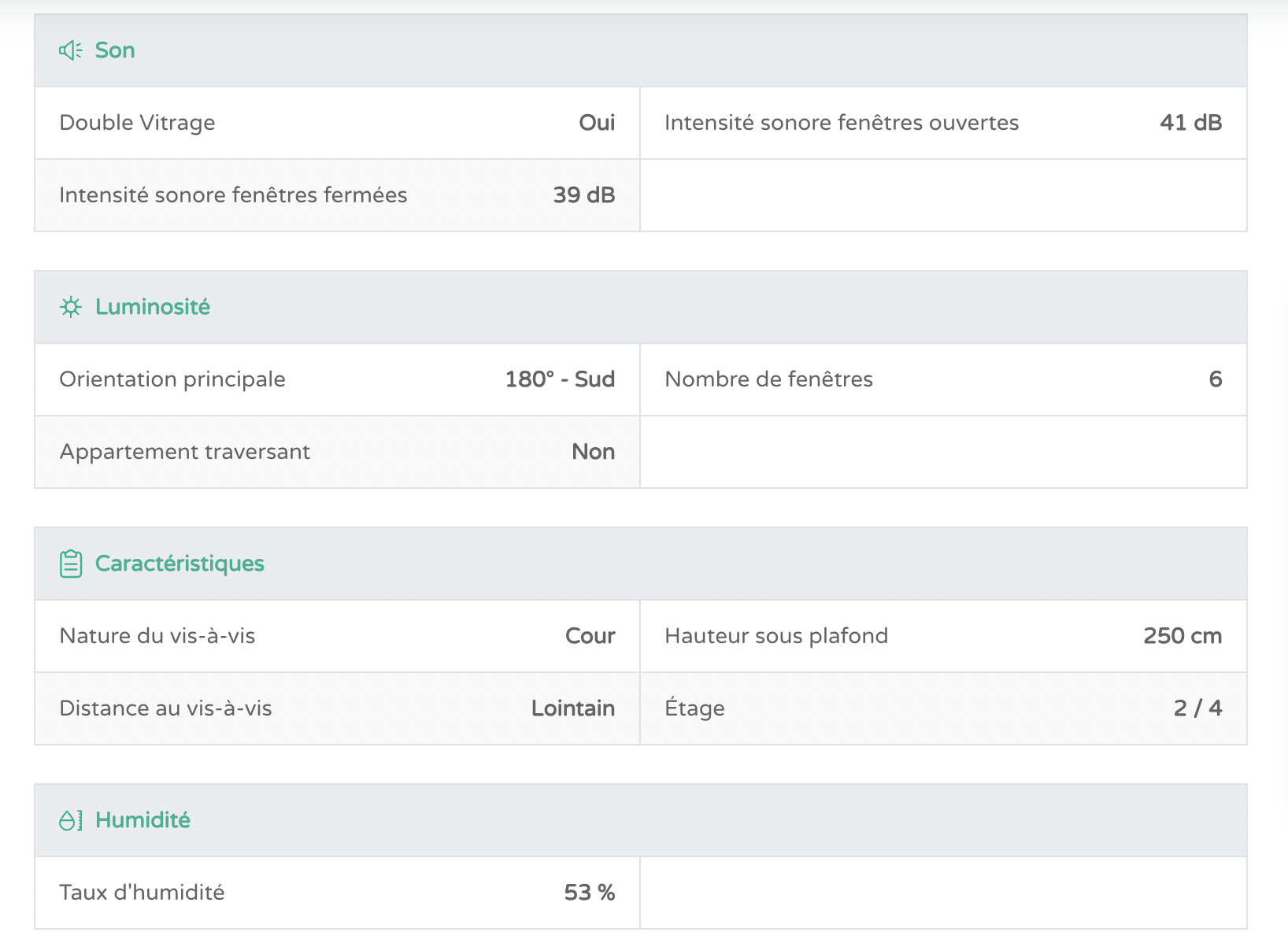The image size is (1288, 932).
Task: Click the 41 dB open windows value
Action: (x=1190, y=123)
